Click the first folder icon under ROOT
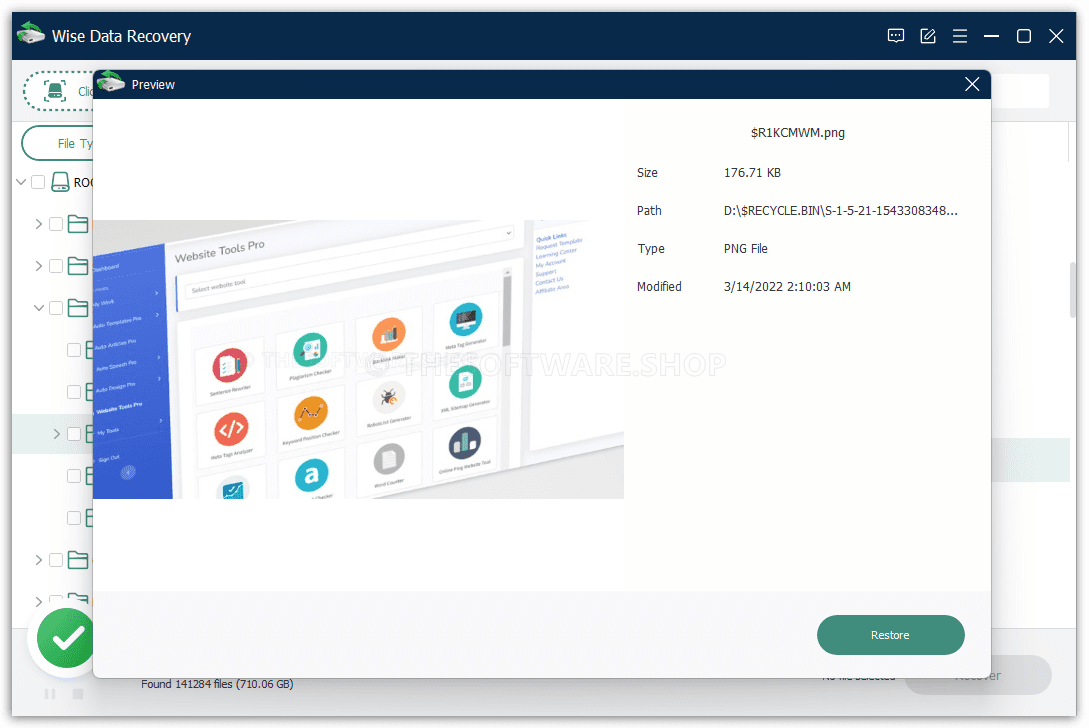Image resolution: width=1089 pixels, height=728 pixels. pos(78,224)
